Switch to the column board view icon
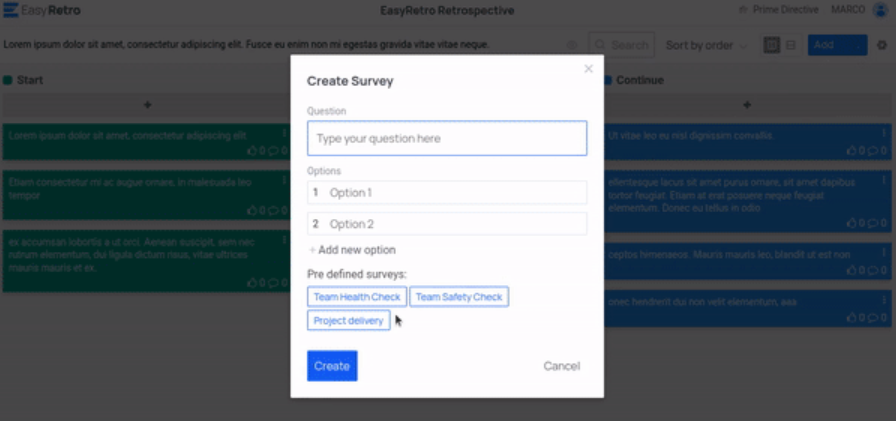This screenshot has width=896, height=421. (771, 45)
